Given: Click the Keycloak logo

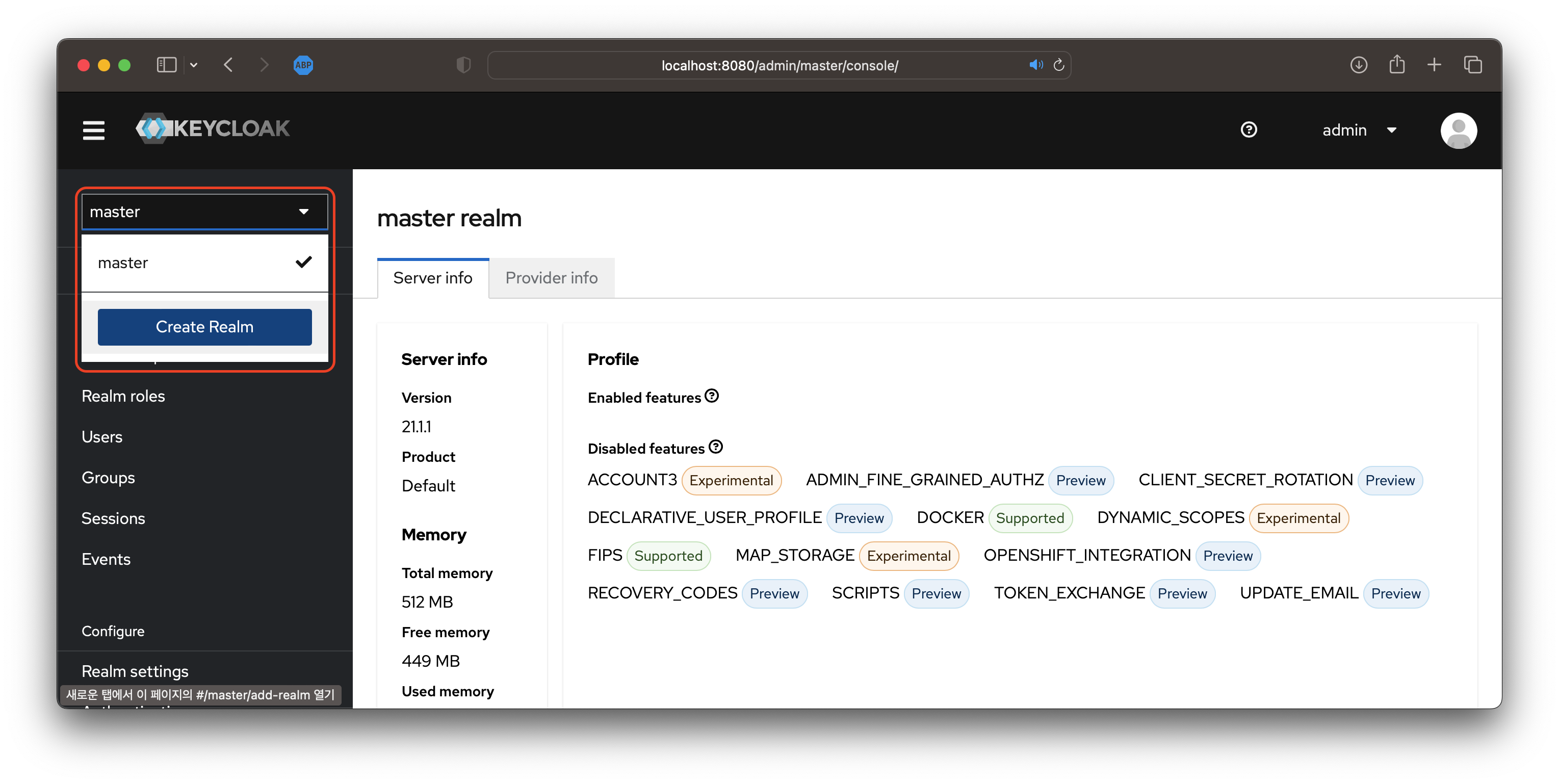Looking at the screenshot, I should coord(213,128).
